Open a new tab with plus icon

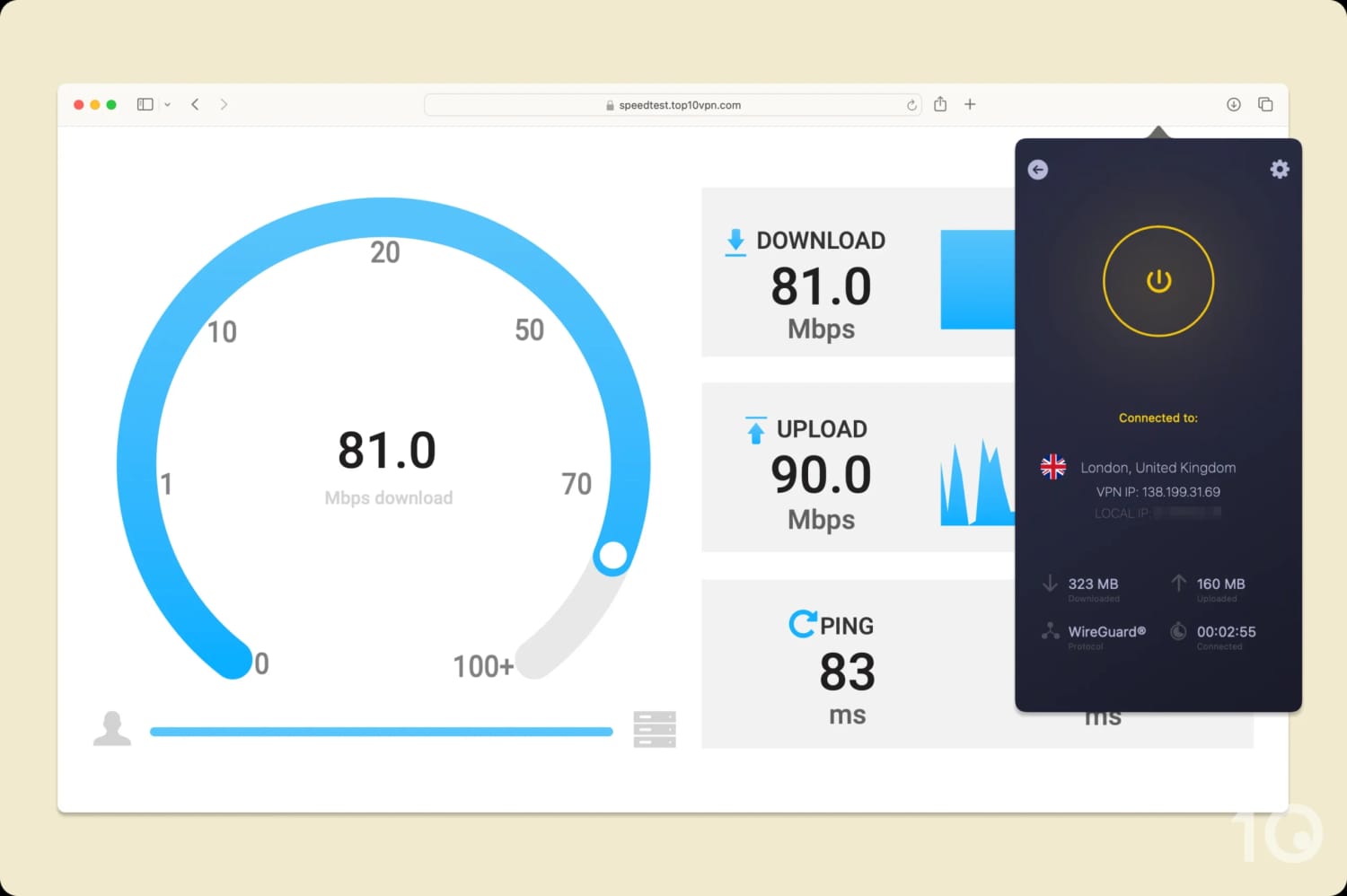point(970,105)
